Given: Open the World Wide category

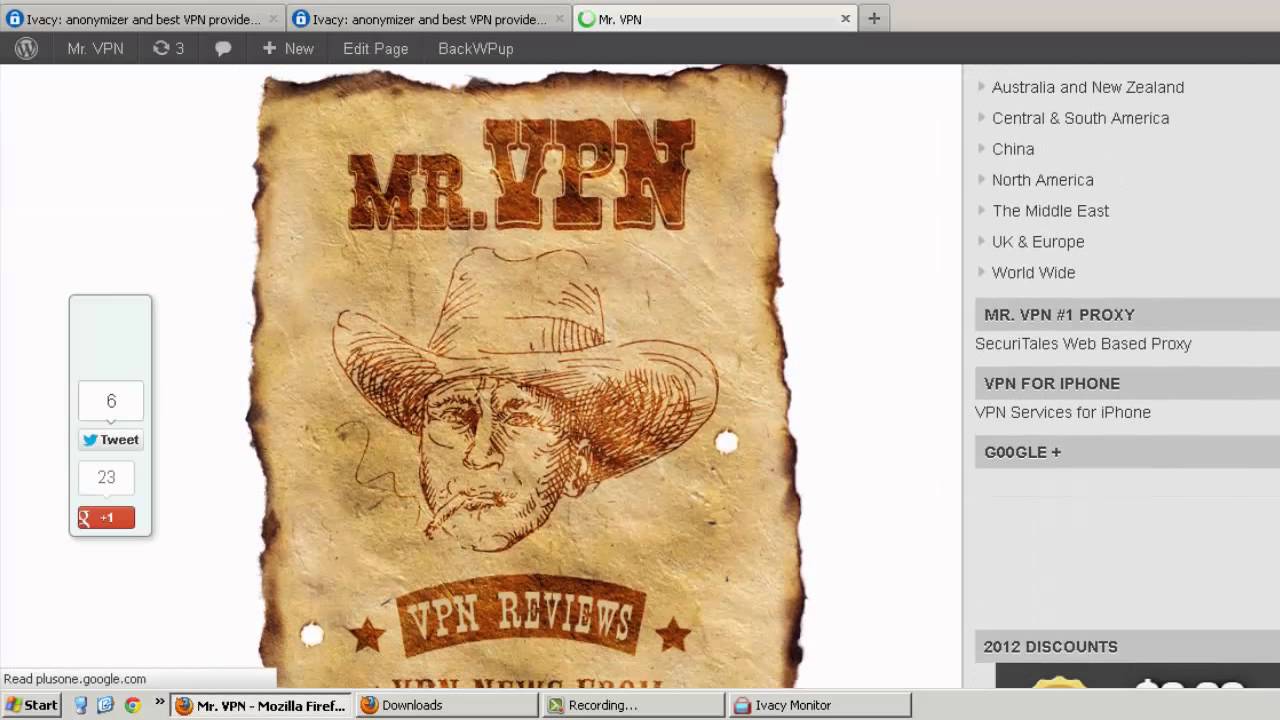Looking at the screenshot, I should [1033, 273].
